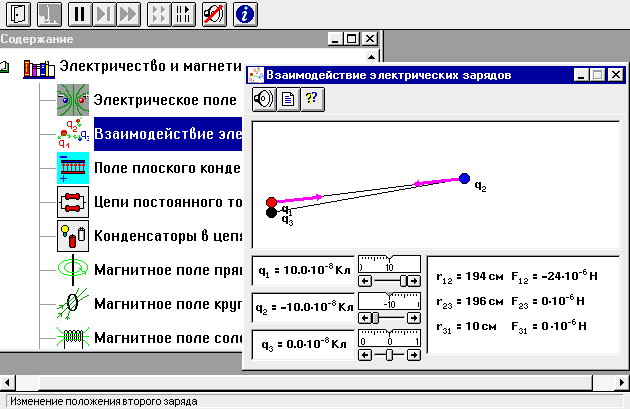Click the step forward playback button

pos(104,14)
